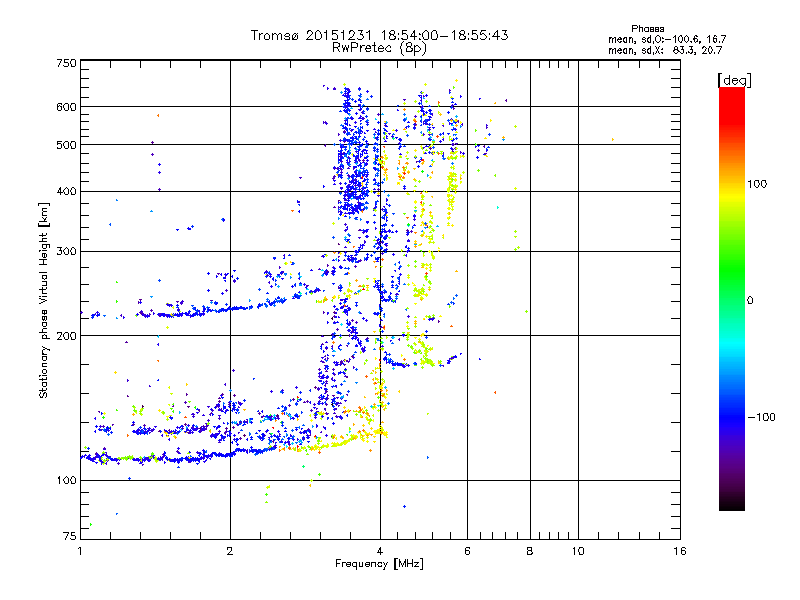
Task: Click the '[deg]' colorbar unit label
Action: point(735,80)
